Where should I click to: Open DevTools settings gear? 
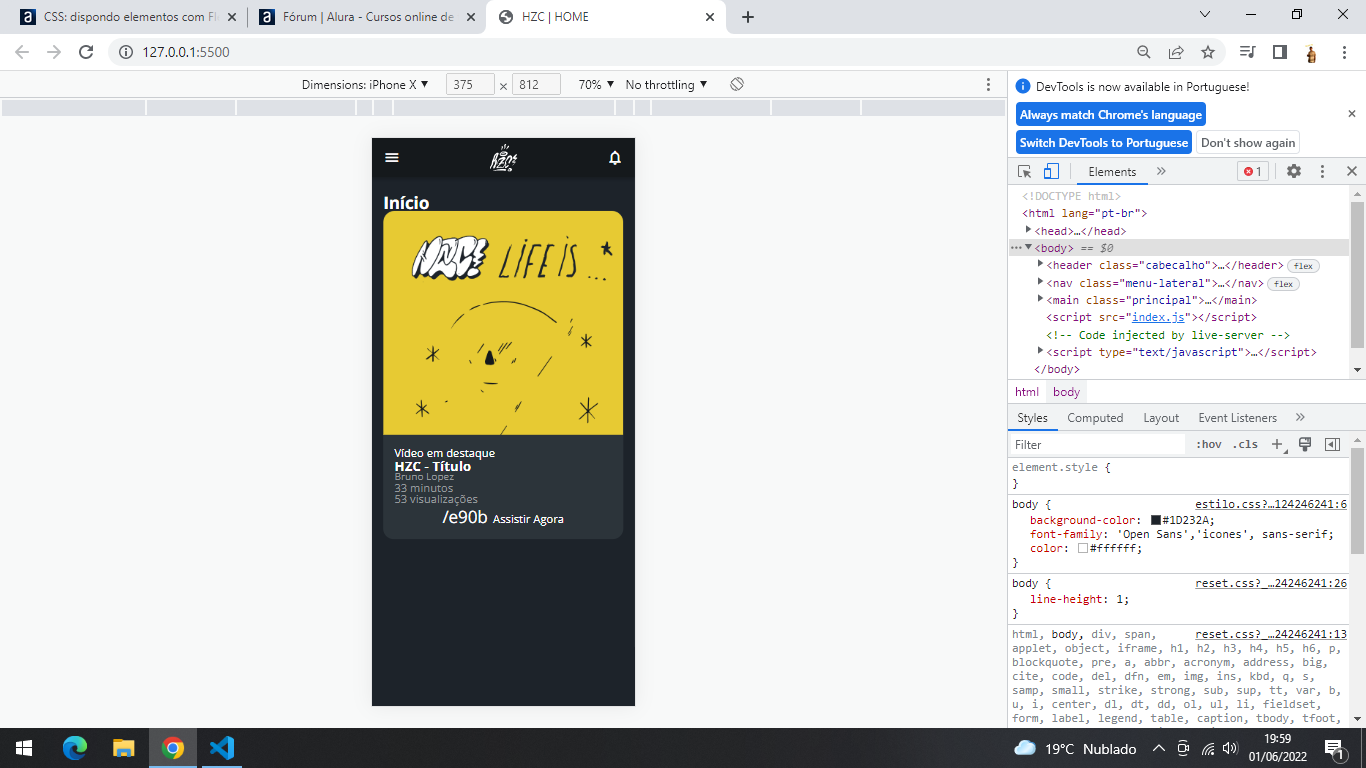[x=1294, y=171]
